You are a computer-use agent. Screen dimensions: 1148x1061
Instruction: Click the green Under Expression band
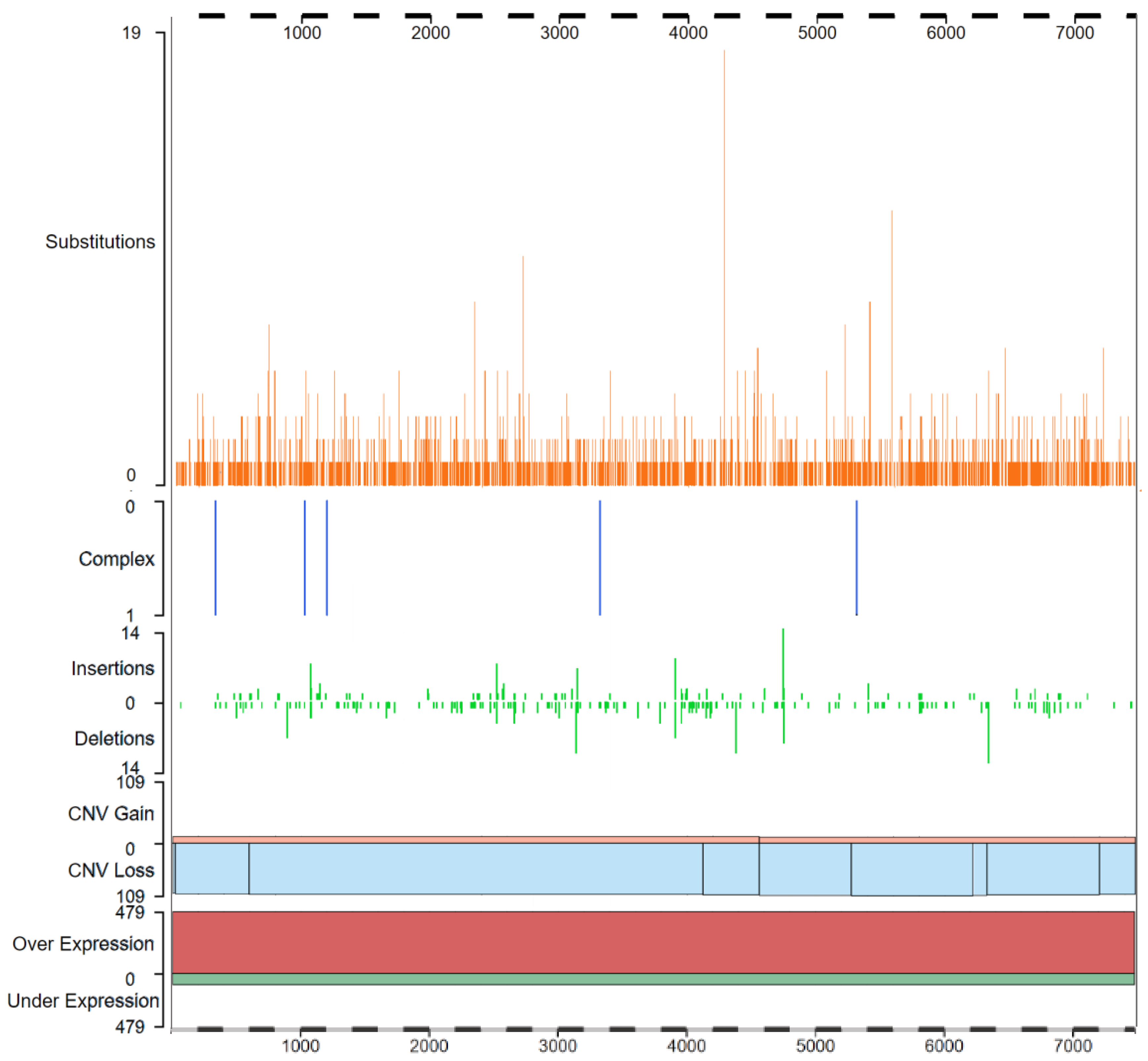[x=653, y=979]
